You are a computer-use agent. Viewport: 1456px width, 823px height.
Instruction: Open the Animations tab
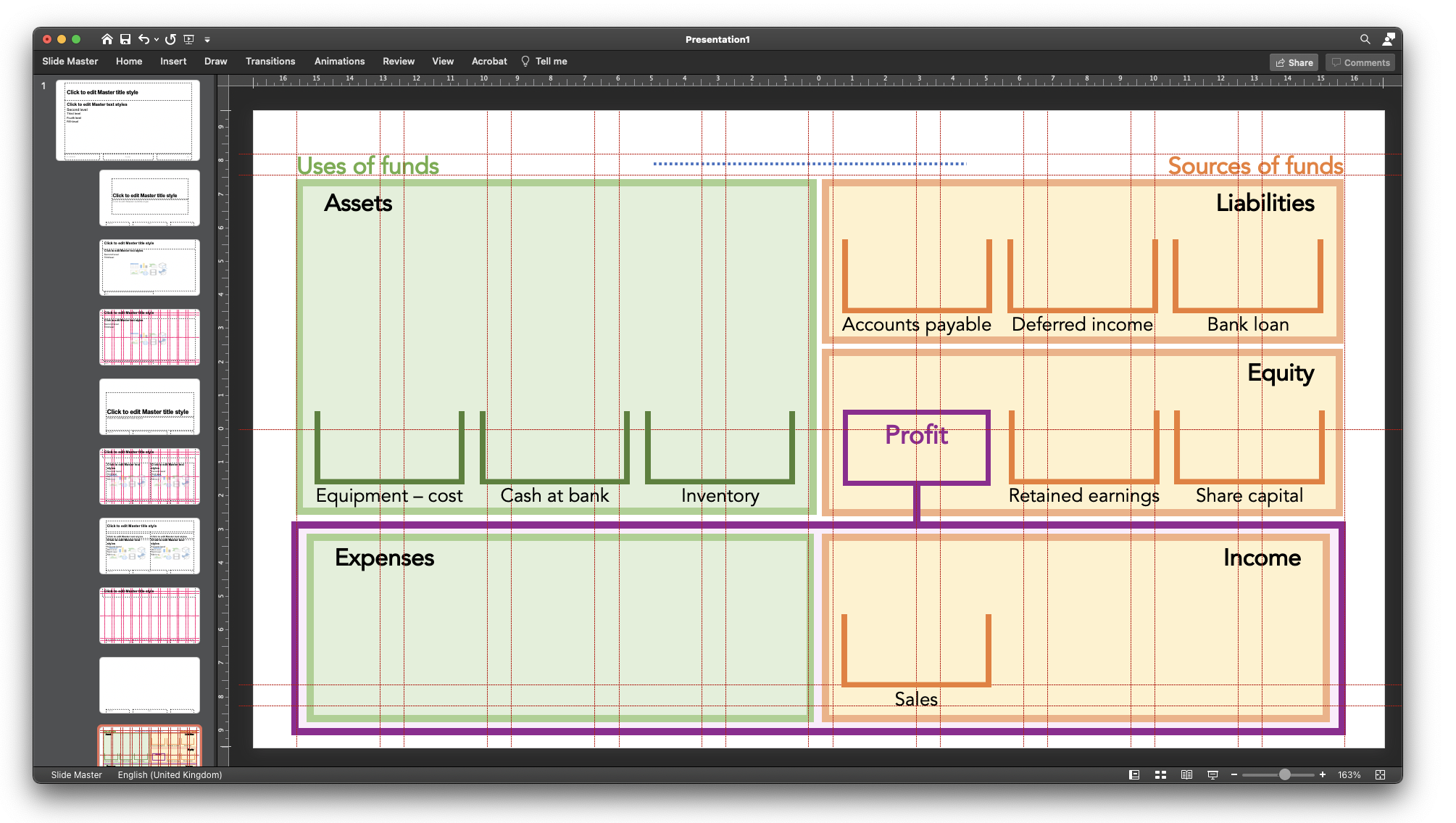339,62
